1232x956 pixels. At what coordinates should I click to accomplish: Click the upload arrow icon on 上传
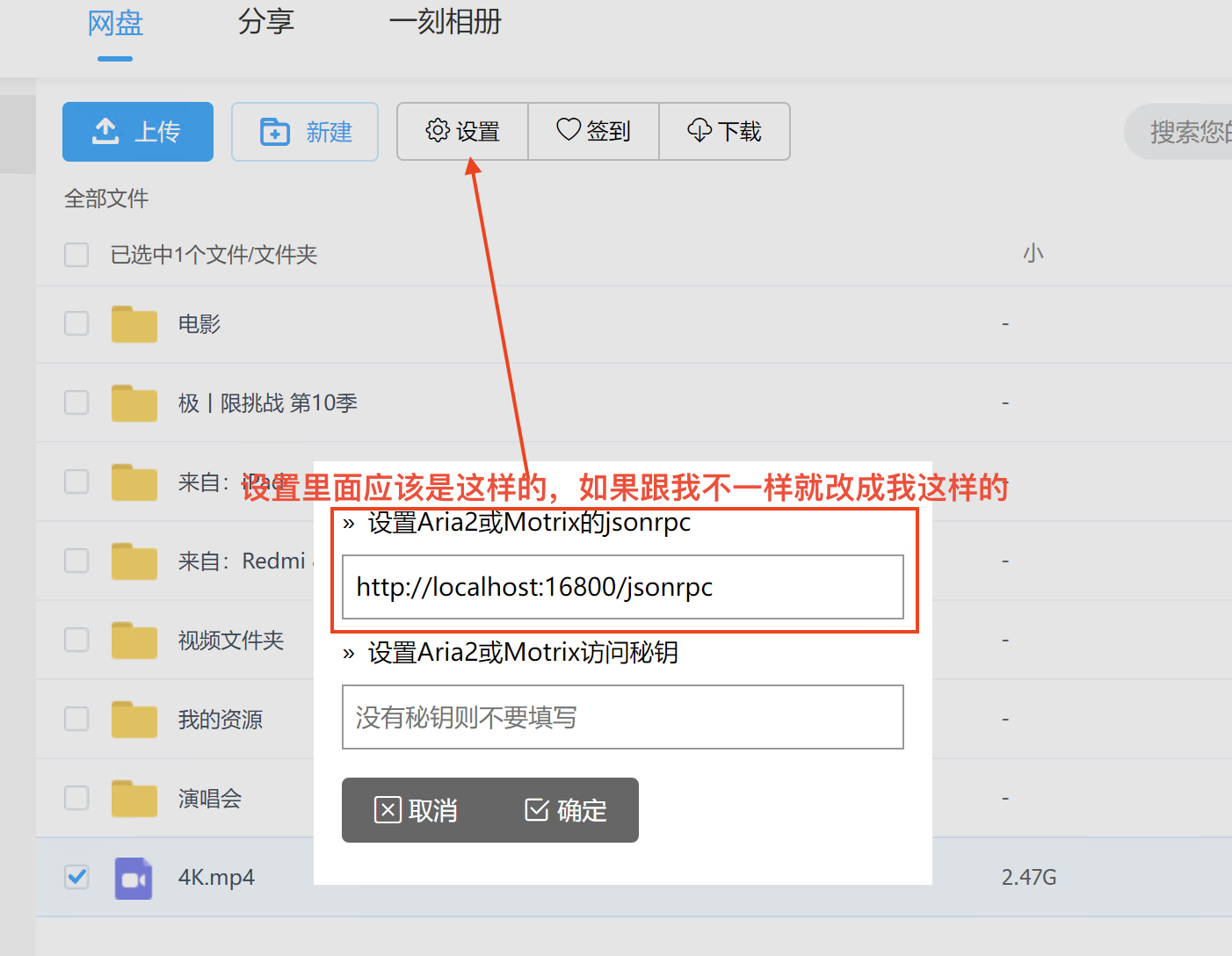105,131
